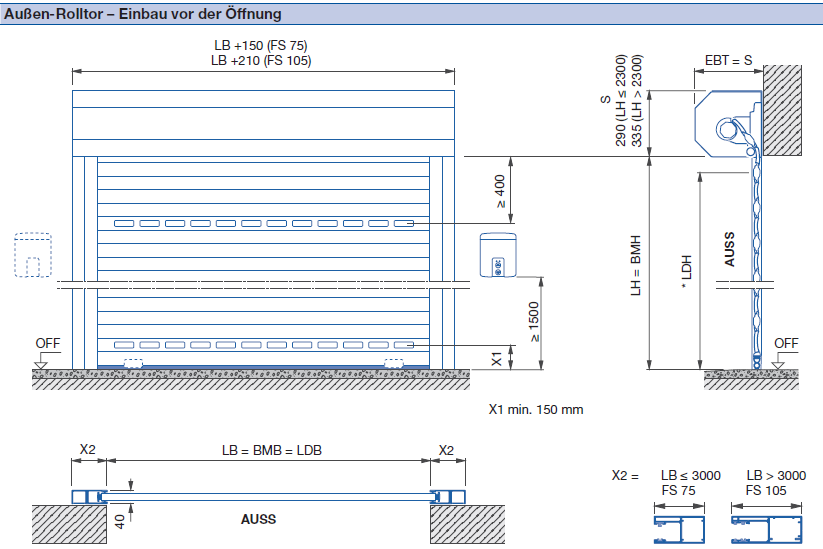823x549 pixels.
Task: Click the "OFF" label left of the door
Action: tap(48, 343)
